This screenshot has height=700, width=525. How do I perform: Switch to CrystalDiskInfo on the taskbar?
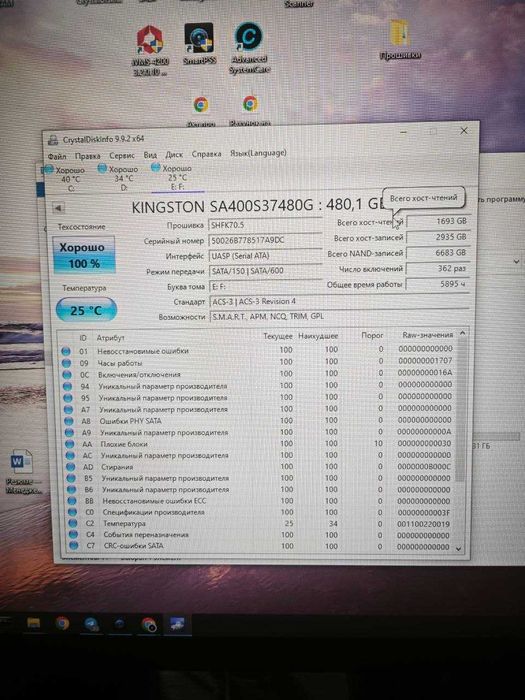click(178, 624)
